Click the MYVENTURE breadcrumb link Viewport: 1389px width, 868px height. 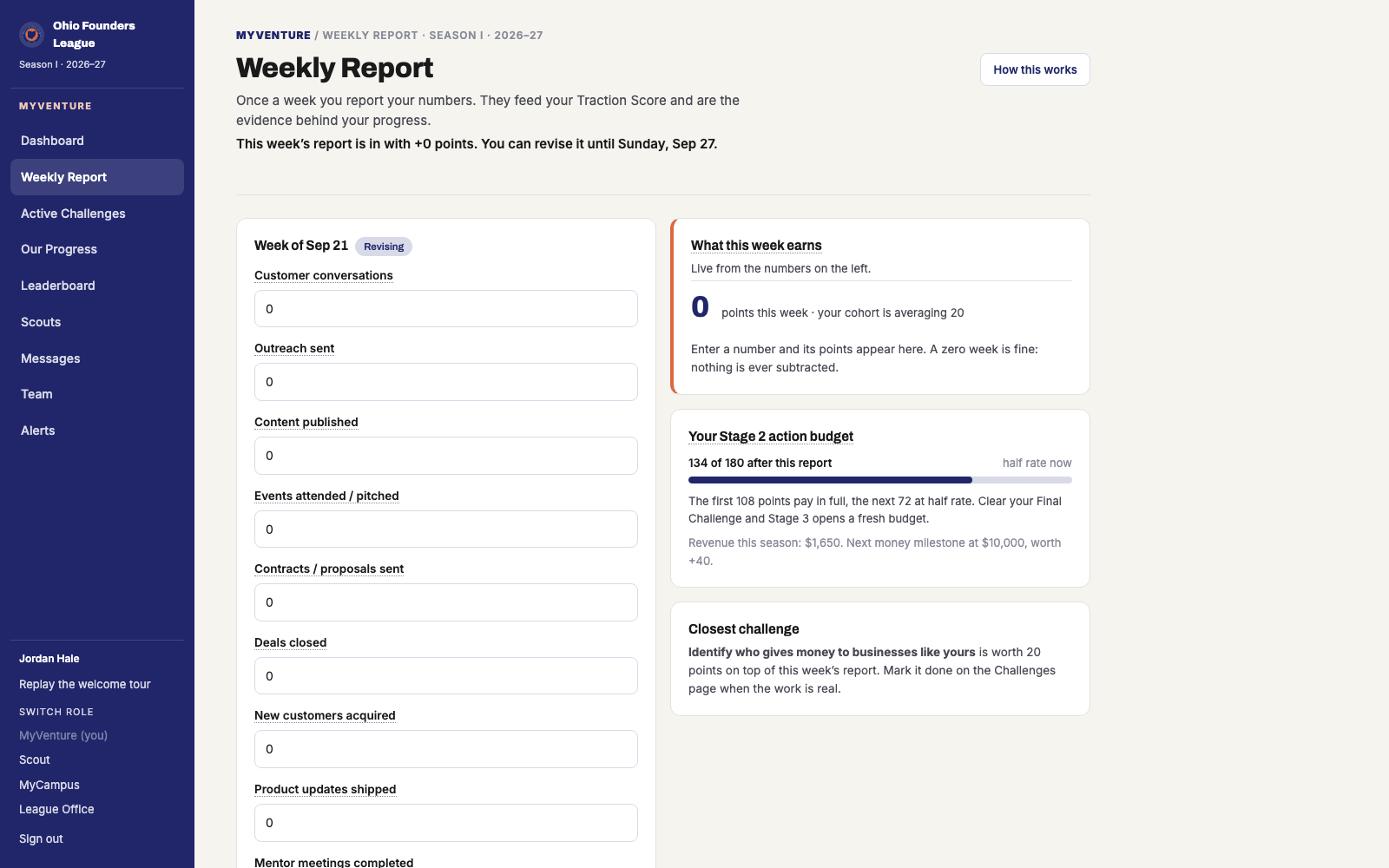tap(273, 36)
